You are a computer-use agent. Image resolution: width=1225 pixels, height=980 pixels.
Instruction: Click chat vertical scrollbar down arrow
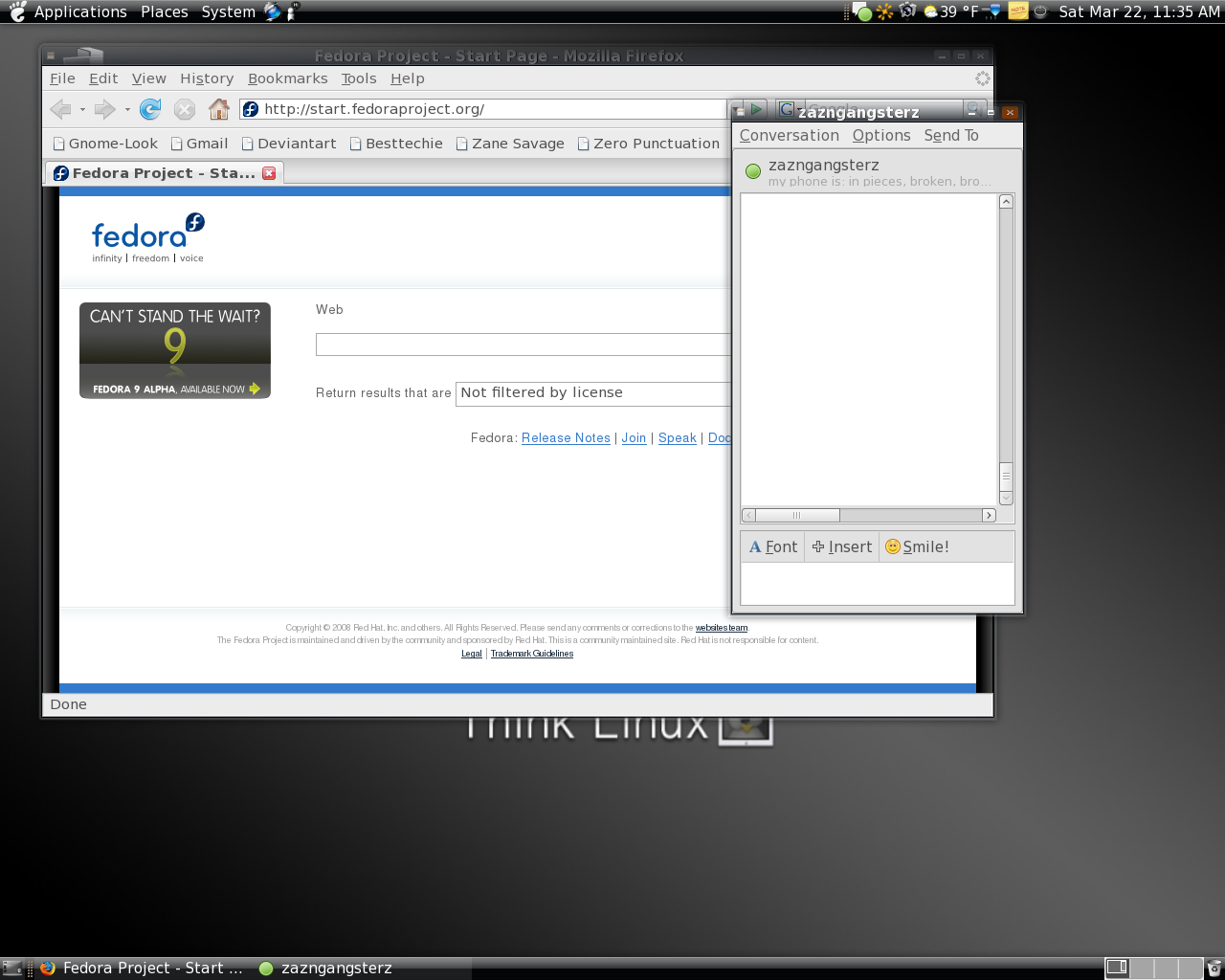tap(1006, 498)
